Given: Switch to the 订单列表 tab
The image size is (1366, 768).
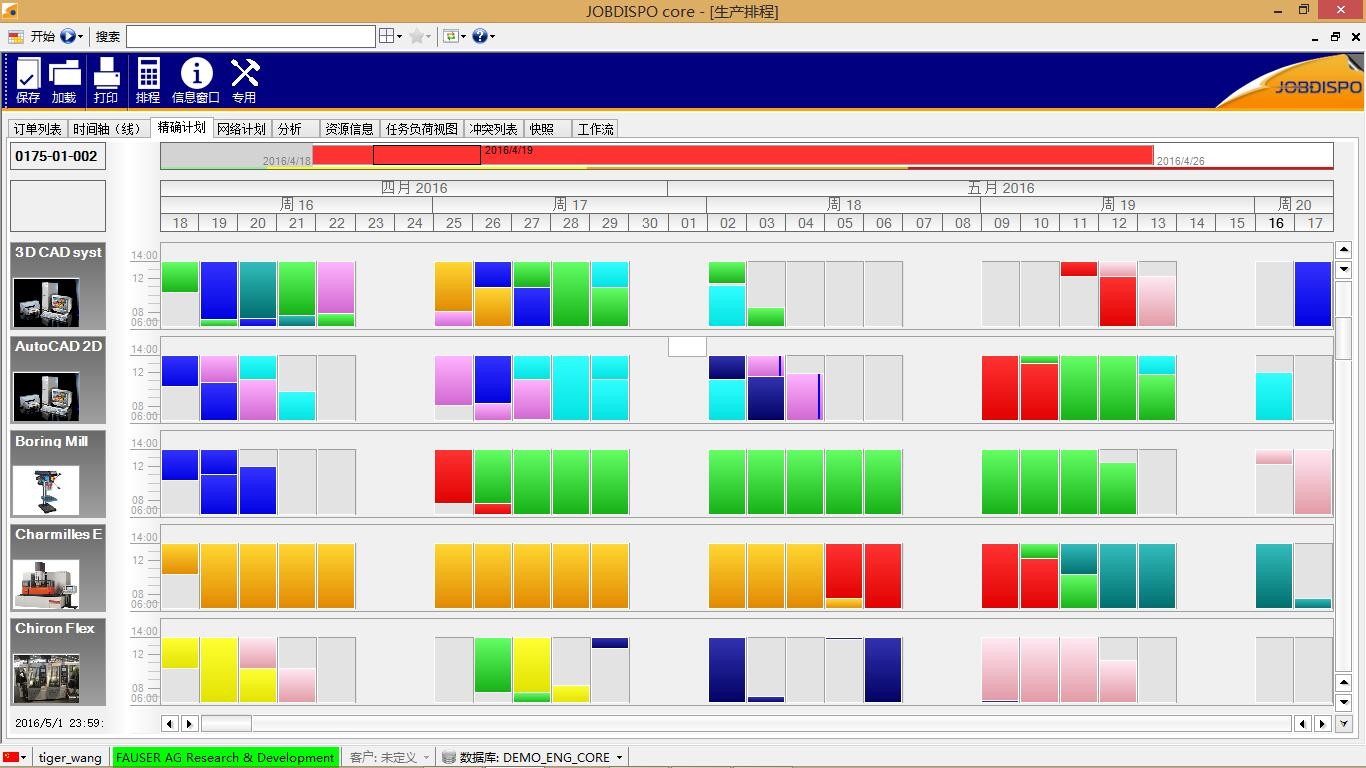Looking at the screenshot, I should tap(38, 129).
